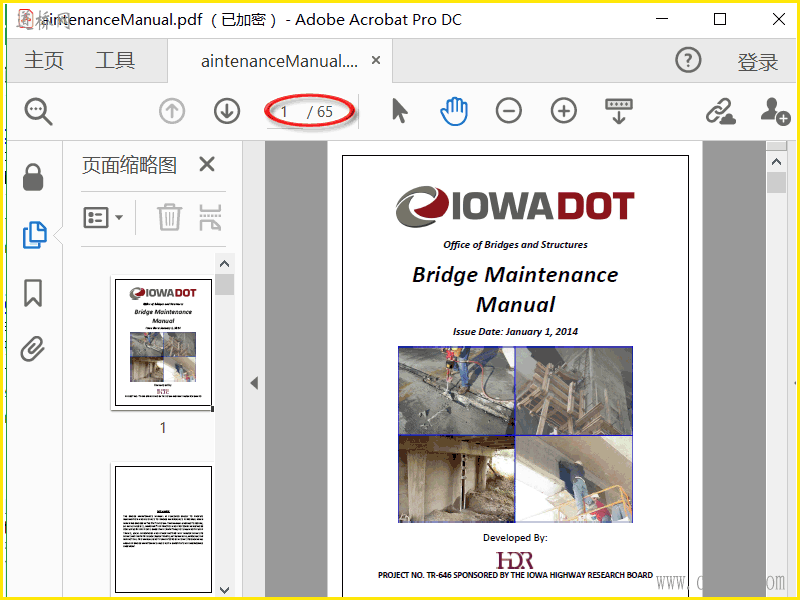Click the delete pages trash icon

click(169, 217)
